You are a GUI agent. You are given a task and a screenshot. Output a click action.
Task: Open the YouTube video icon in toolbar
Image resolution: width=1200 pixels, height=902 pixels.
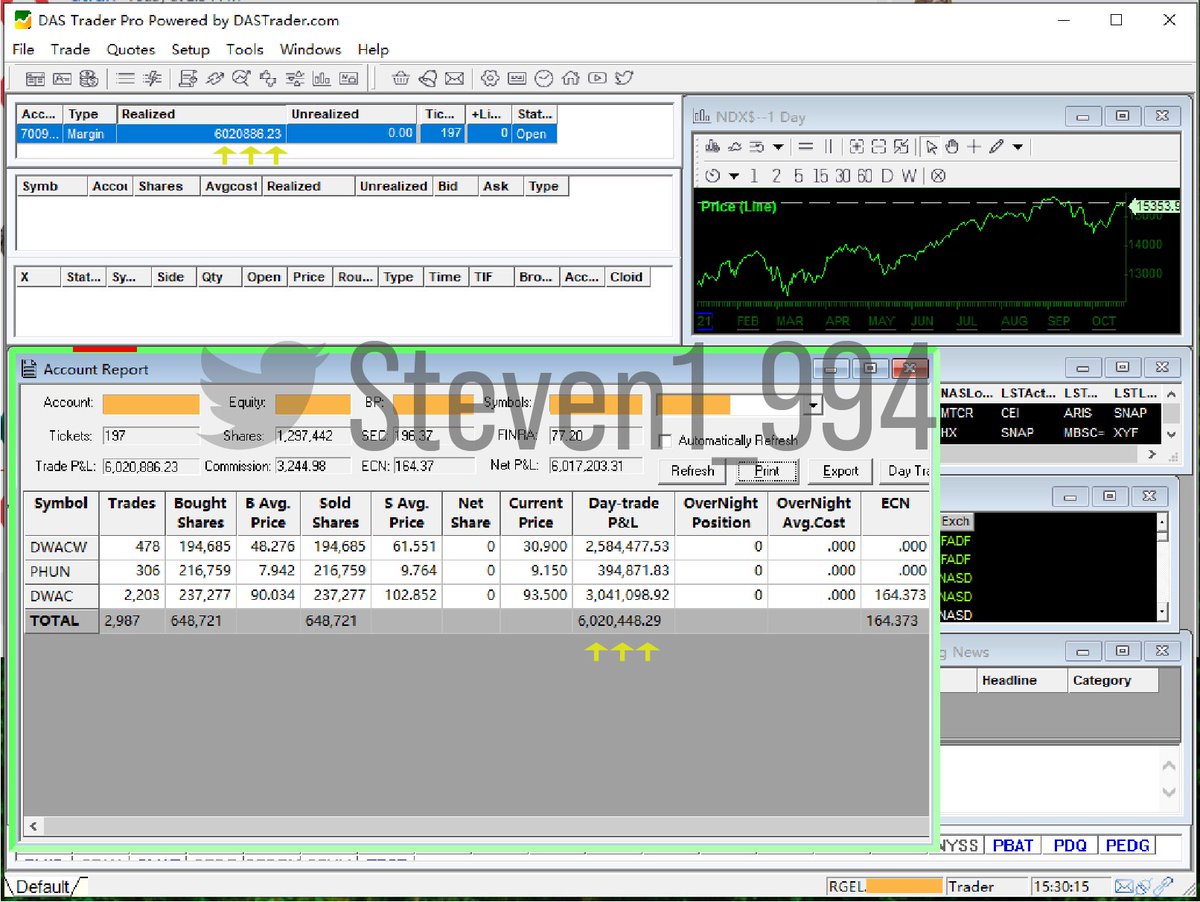597,78
